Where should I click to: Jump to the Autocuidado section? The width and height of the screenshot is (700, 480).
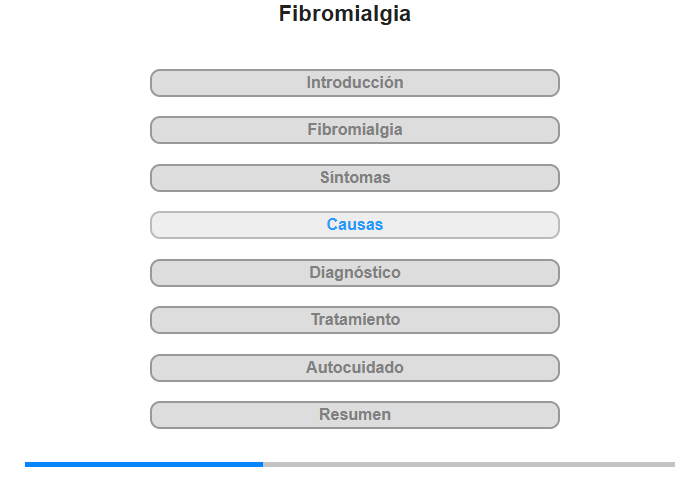coord(355,368)
